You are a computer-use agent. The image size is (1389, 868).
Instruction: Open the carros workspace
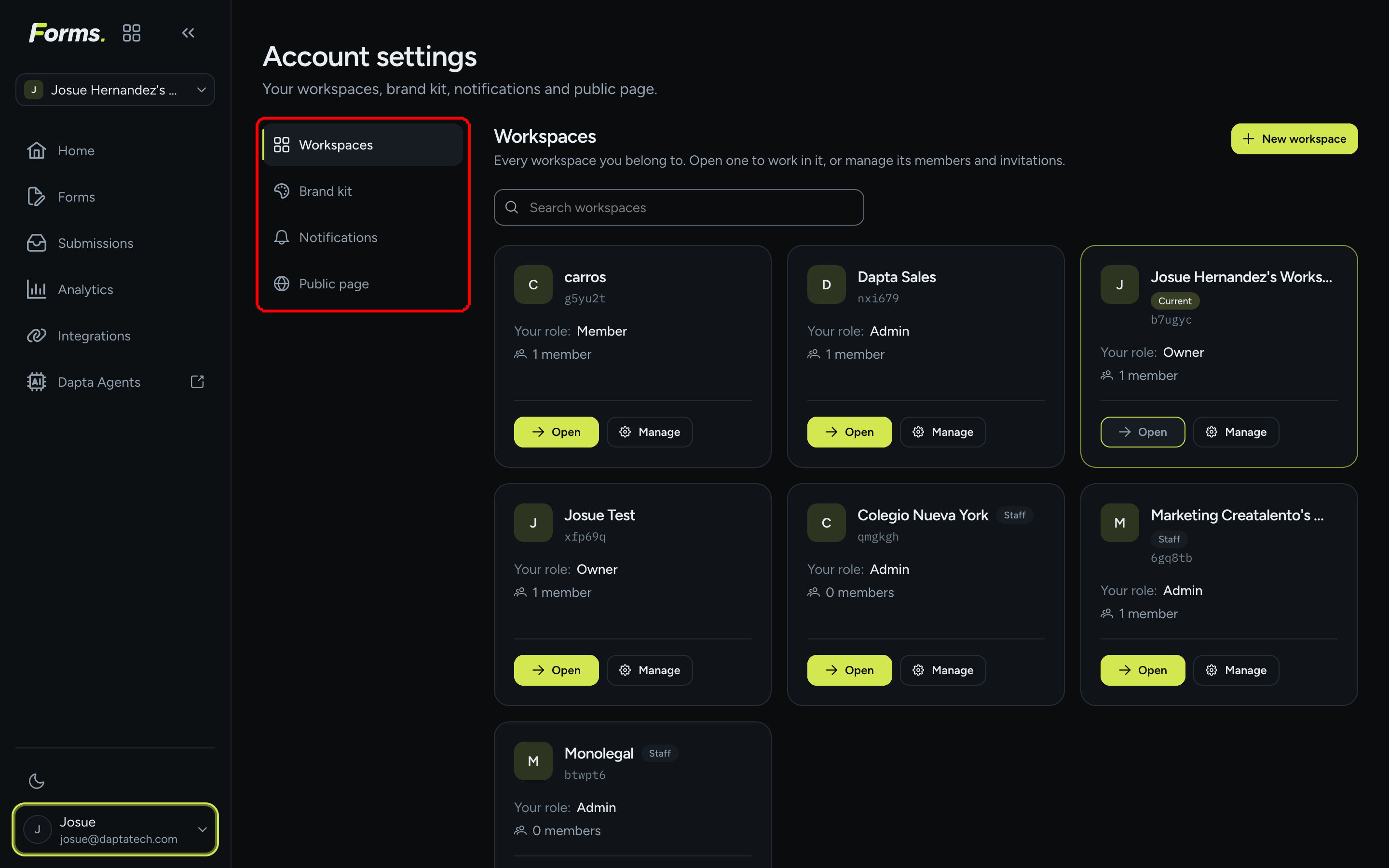point(556,432)
